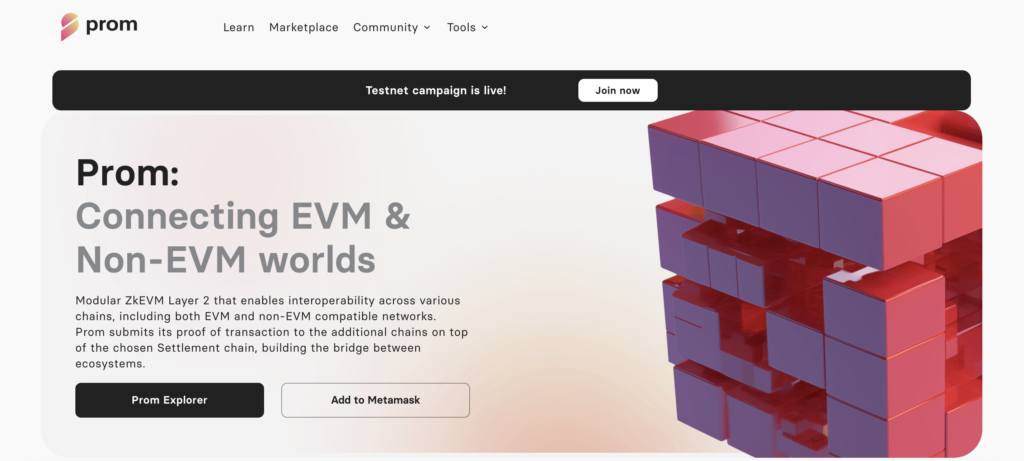This screenshot has width=1024, height=461.
Task: Expand the Tools dropdown chevron
Action: click(x=485, y=27)
